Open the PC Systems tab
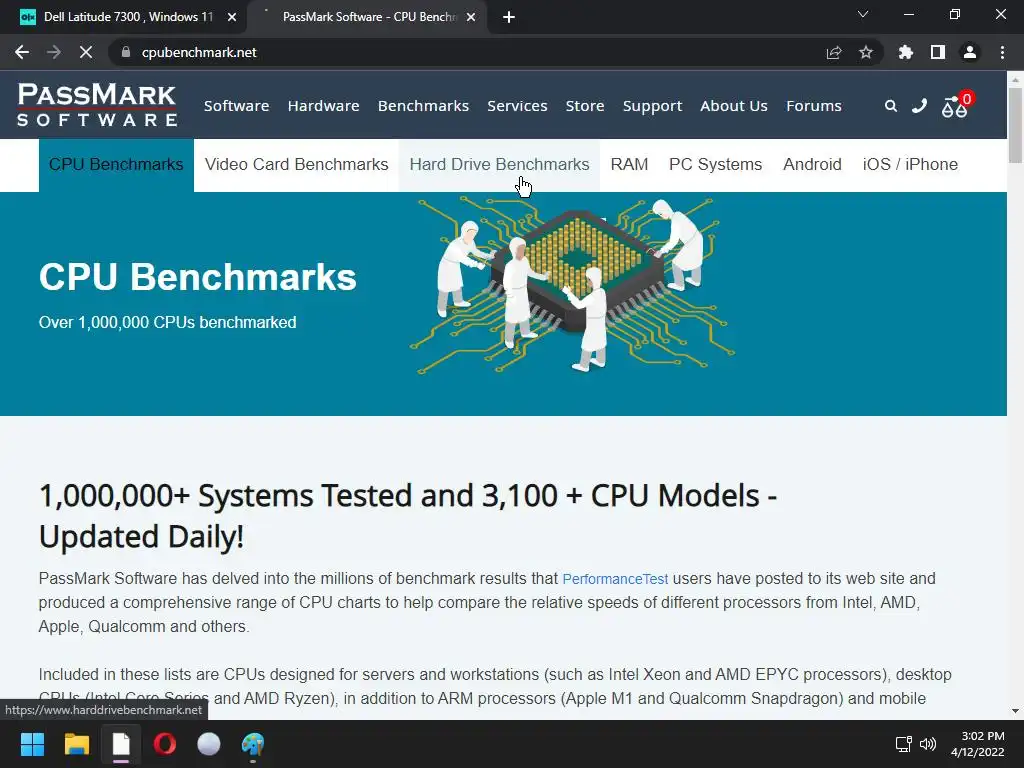 point(715,165)
